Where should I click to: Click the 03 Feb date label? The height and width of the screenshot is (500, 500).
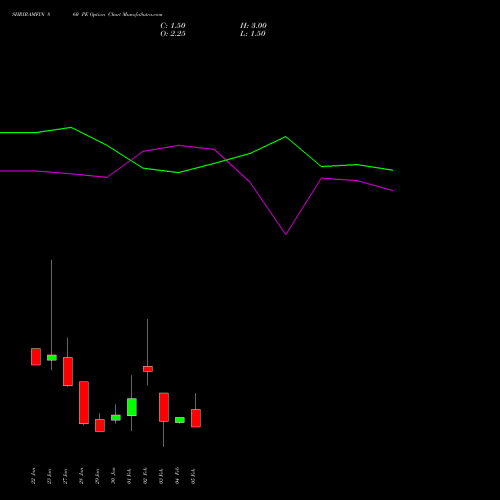pyautogui.click(x=161, y=476)
